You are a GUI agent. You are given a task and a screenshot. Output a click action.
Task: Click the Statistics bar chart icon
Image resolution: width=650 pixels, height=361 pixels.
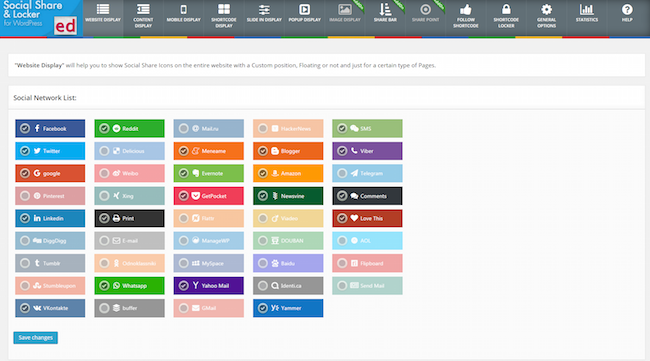587,9
